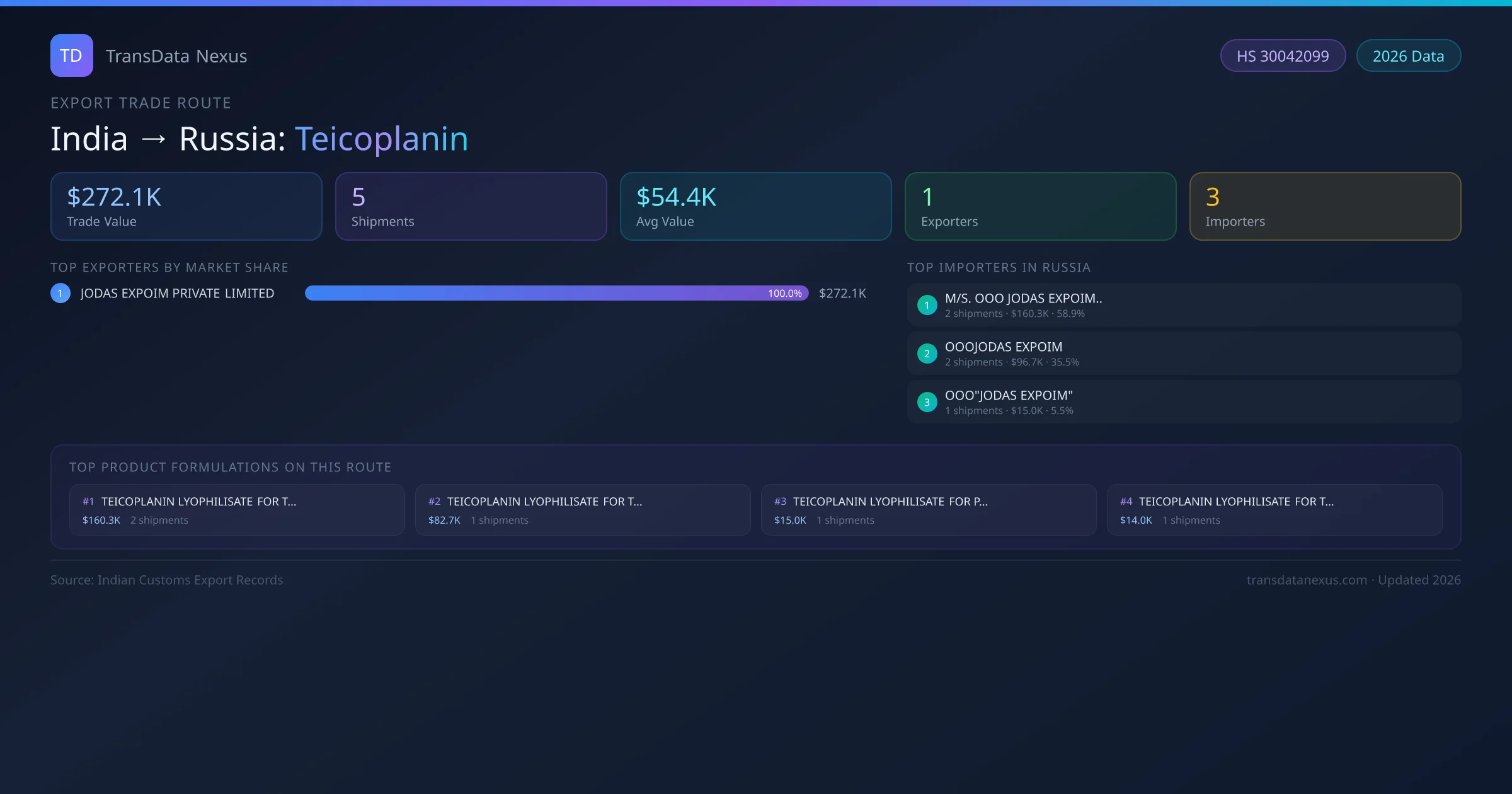
Task: Open the $54.4K Avg Value card
Action: click(755, 207)
